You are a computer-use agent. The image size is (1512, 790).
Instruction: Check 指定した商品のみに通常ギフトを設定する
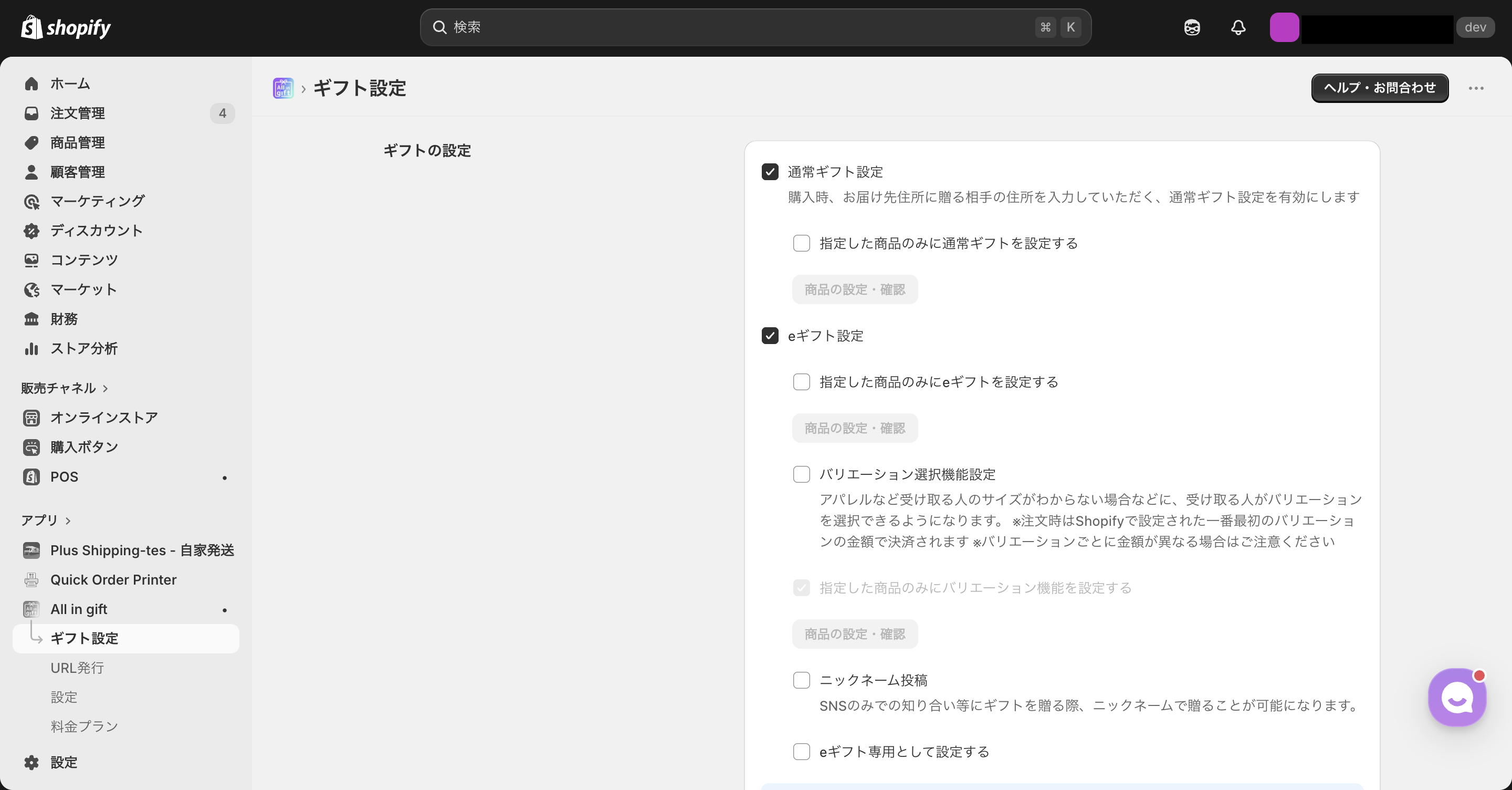[x=801, y=243]
